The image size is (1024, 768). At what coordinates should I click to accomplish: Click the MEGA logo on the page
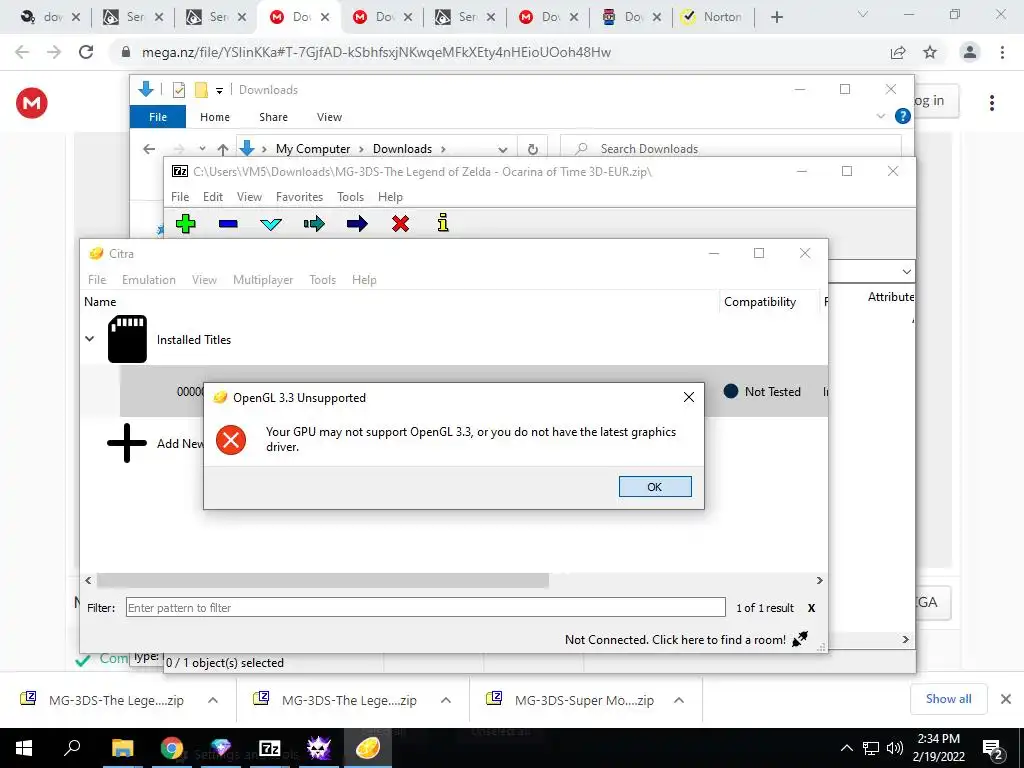pos(31,103)
